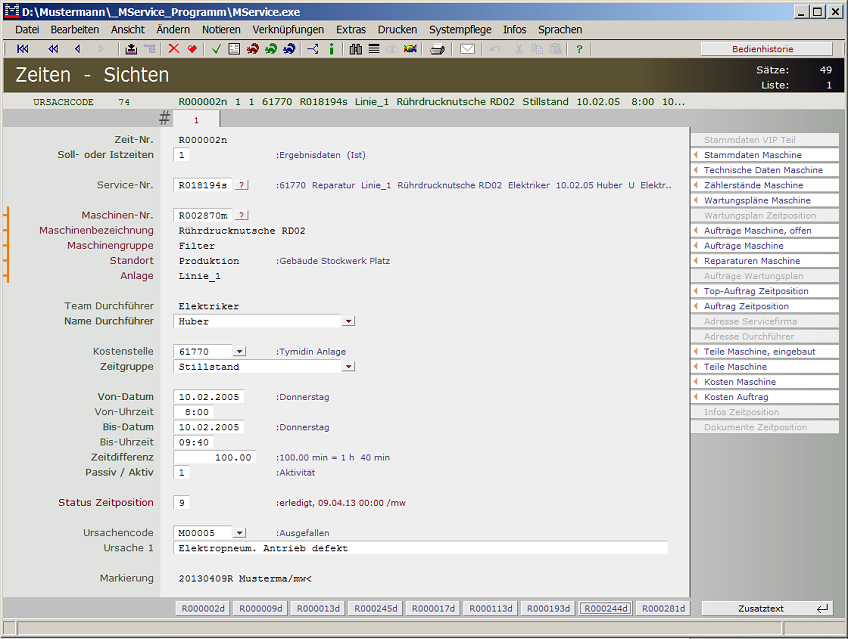Click the Bedienhistorie button
Screen dimensions: 848x639
click(x=766, y=49)
